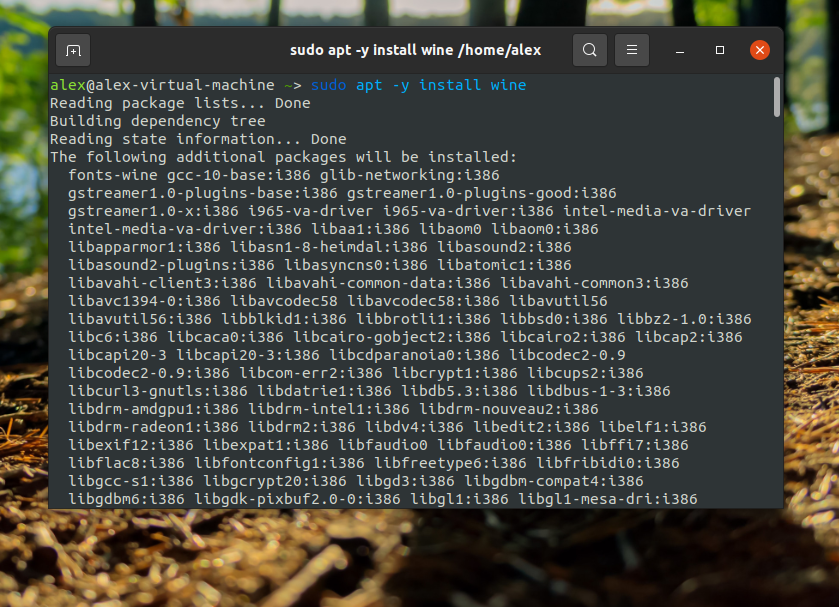The width and height of the screenshot is (839, 607).
Task: Click the "Building dependency tree" output line
Action: [157, 121]
